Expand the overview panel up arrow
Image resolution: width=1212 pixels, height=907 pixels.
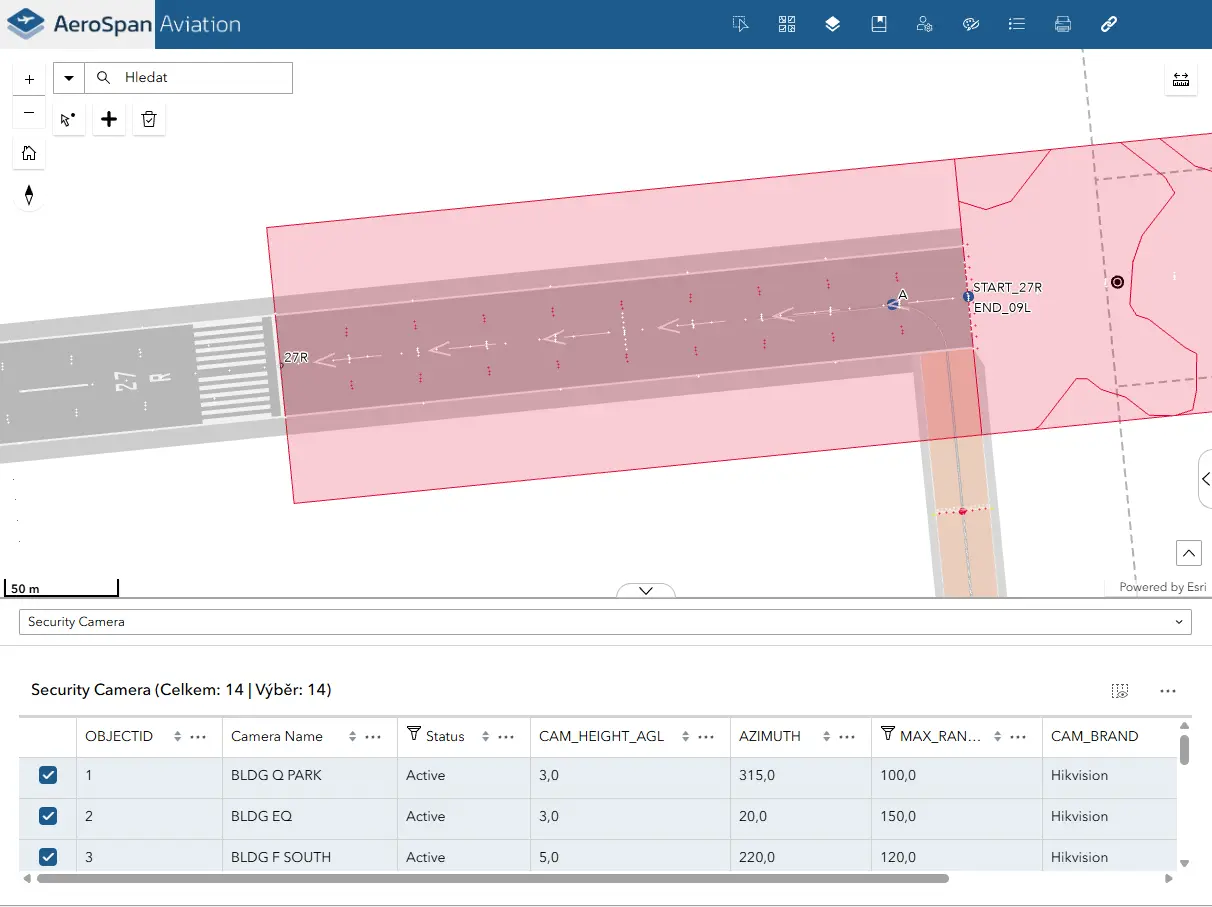1188,552
